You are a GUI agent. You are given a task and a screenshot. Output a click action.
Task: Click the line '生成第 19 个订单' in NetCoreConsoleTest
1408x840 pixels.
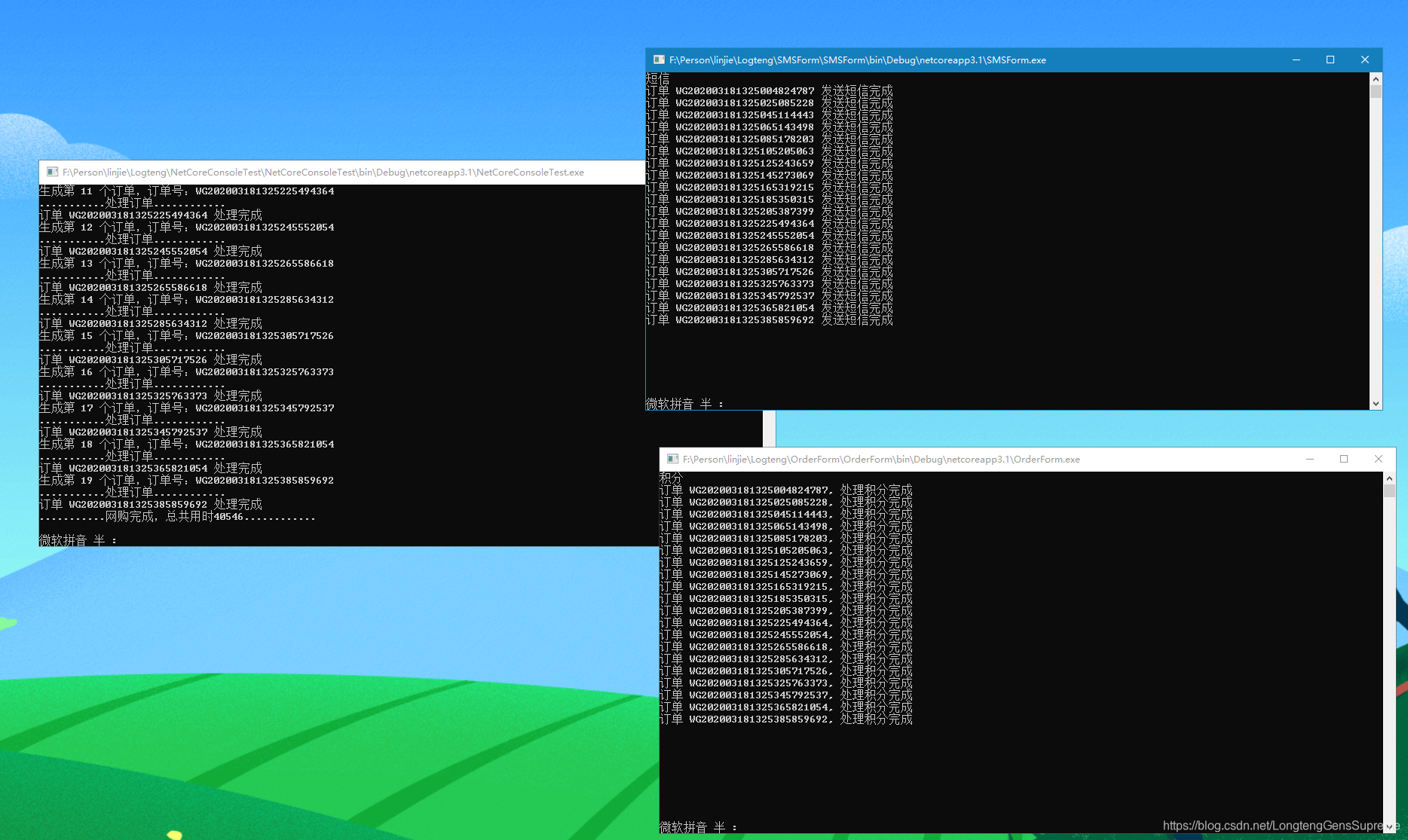tap(187, 481)
